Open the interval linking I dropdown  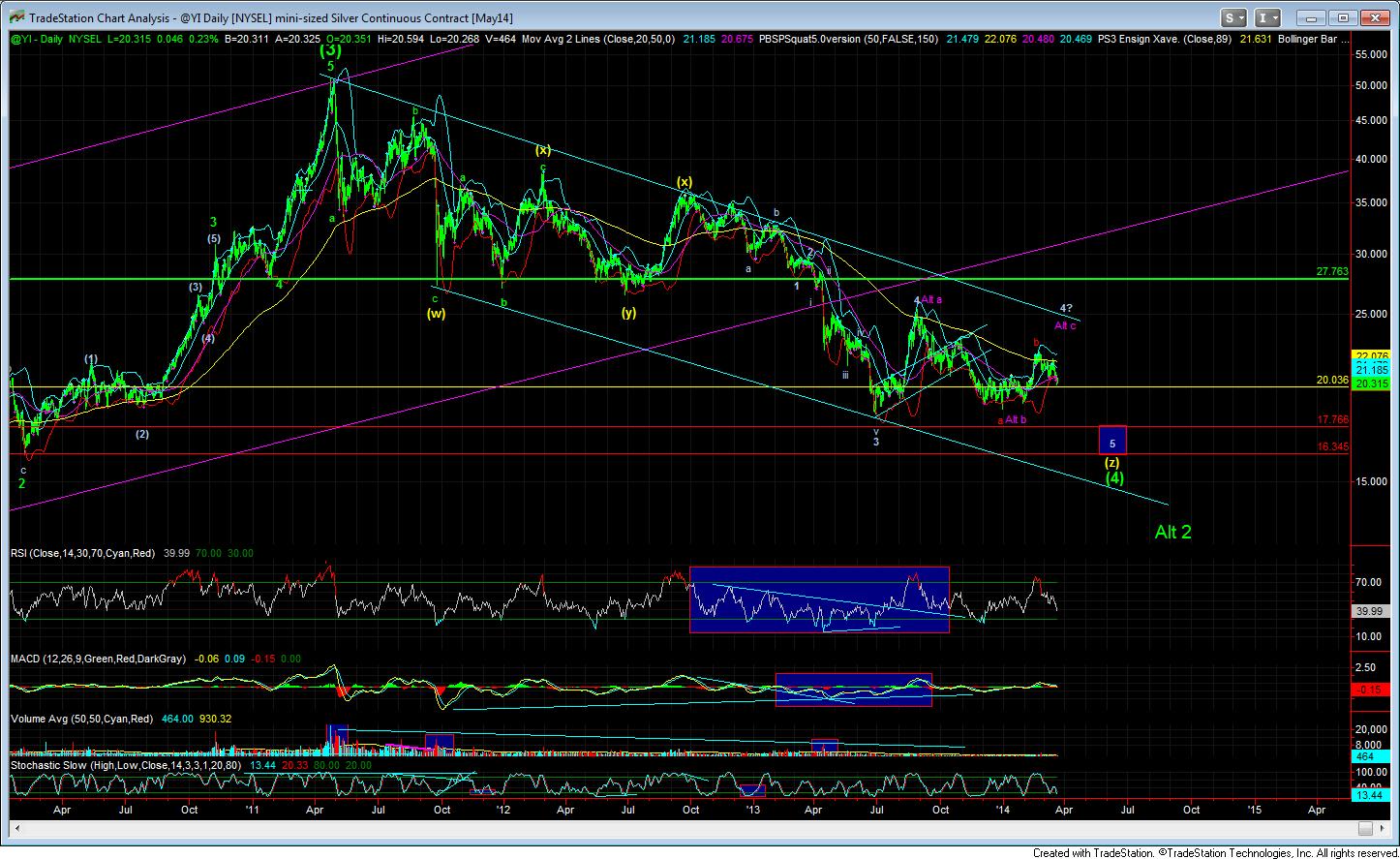[x=1267, y=17]
